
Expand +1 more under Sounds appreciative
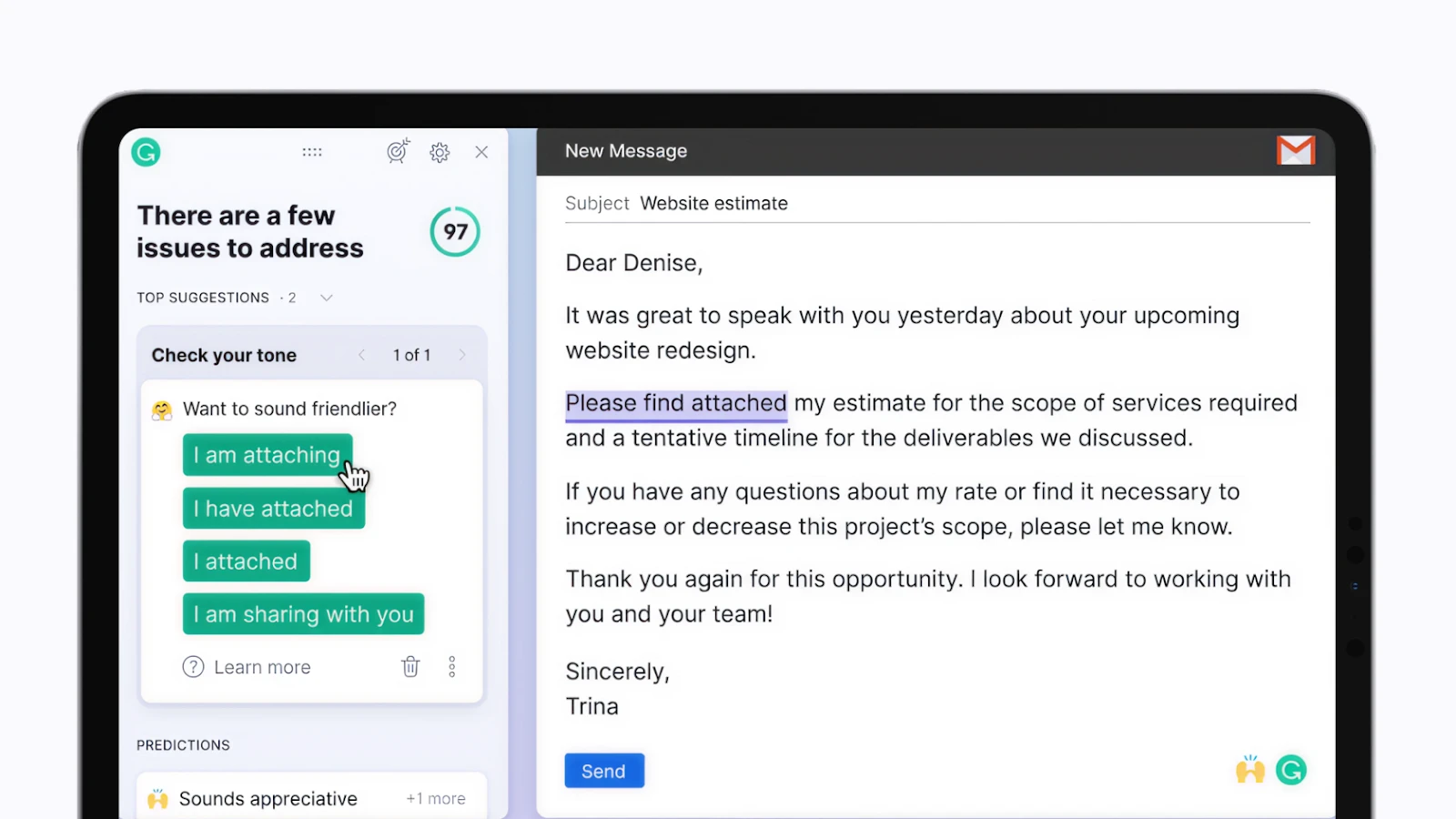pyautogui.click(x=436, y=798)
